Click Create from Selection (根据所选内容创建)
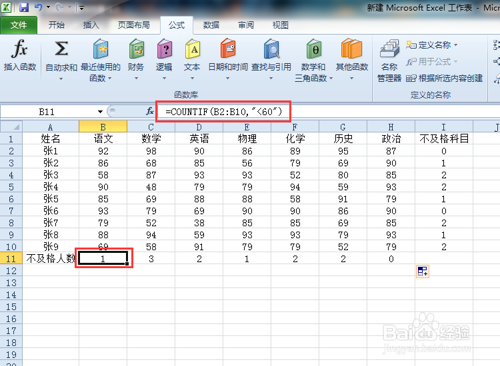This screenshot has height=366, width=500. point(444,78)
